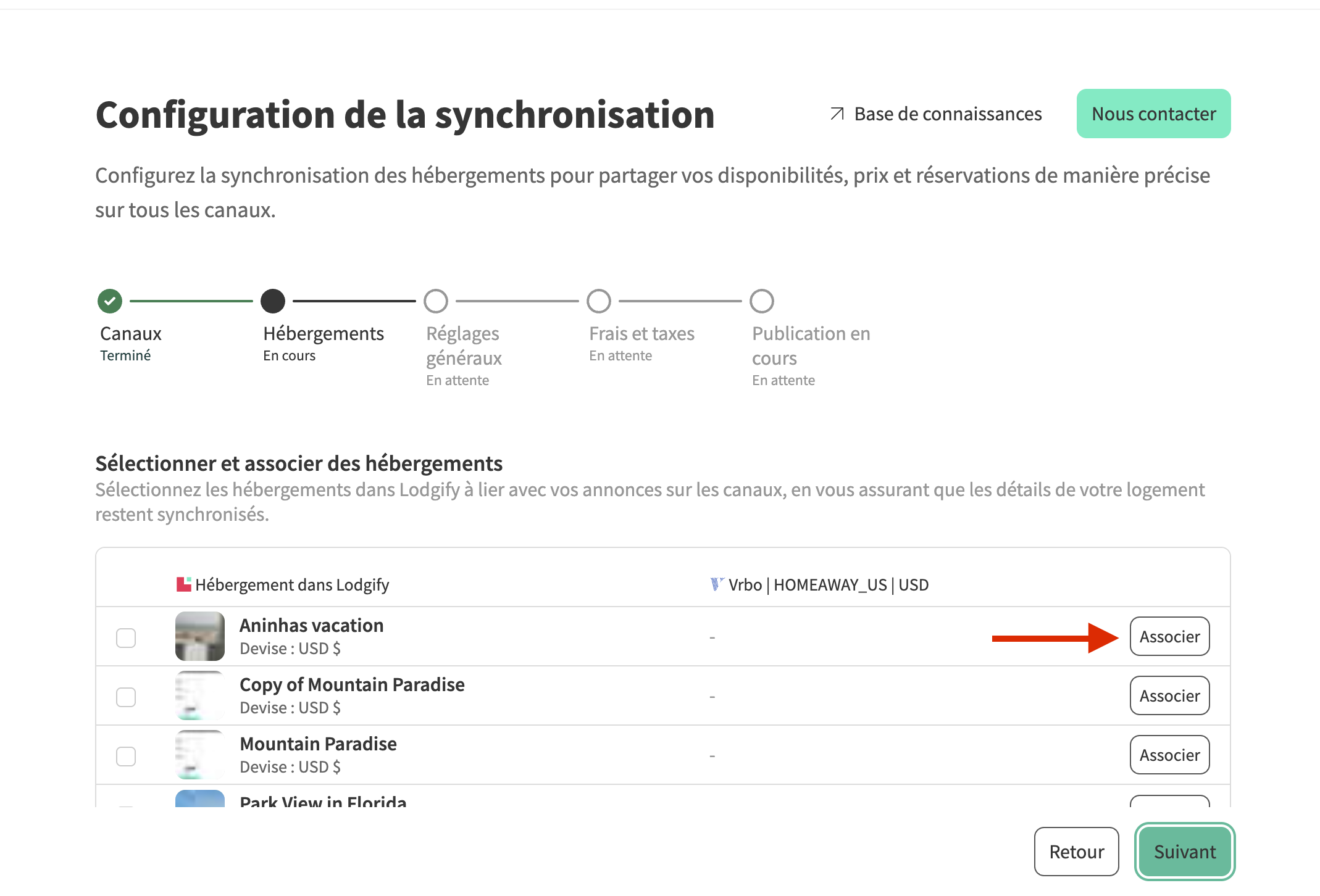This screenshot has width=1320, height=896.
Task: Click the external link arrow icon
Action: [x=837, y=114]
